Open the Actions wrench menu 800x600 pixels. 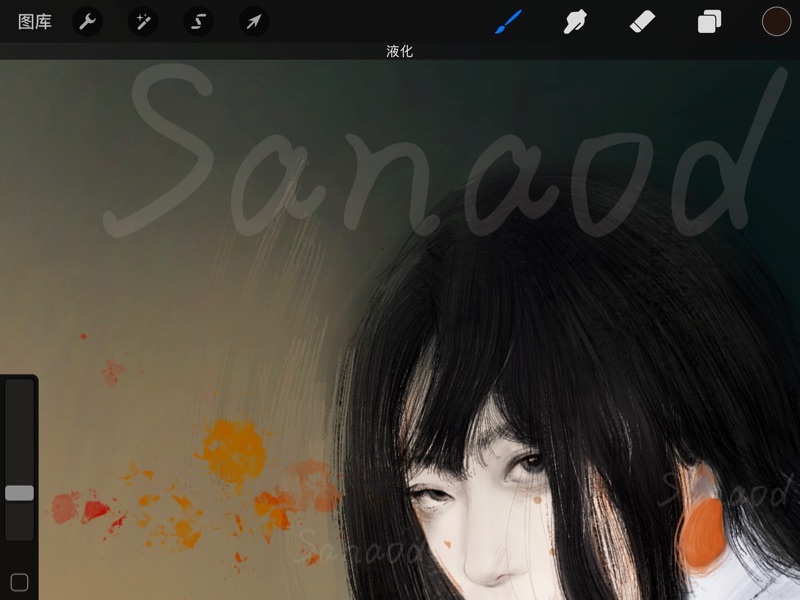click(x=87, y=21)
